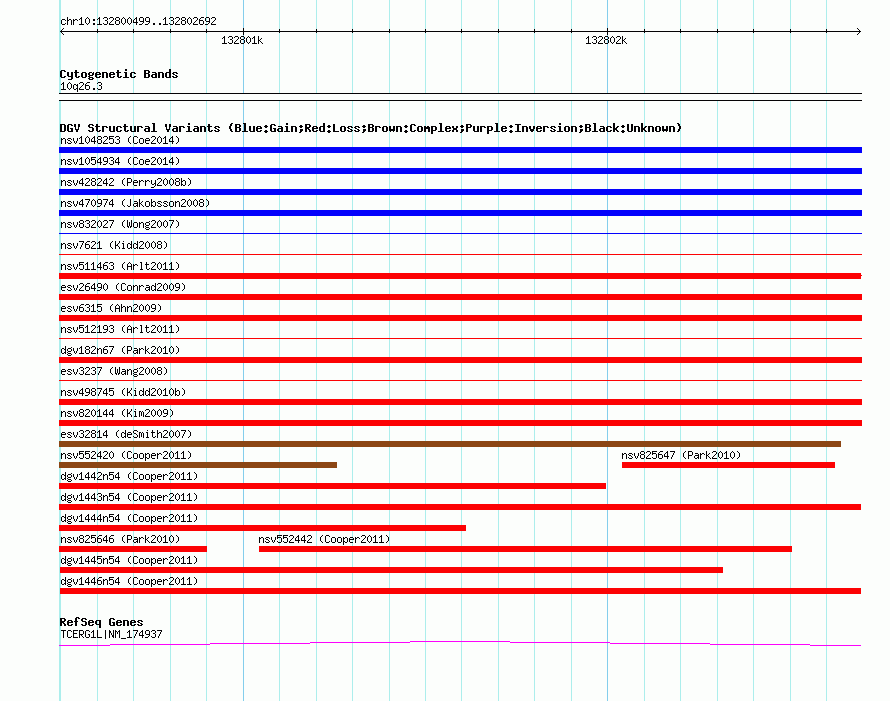Screen dimensions: 890x701
Task: Click nsv825647 (Park2010) label
Action: coord(681,455)
